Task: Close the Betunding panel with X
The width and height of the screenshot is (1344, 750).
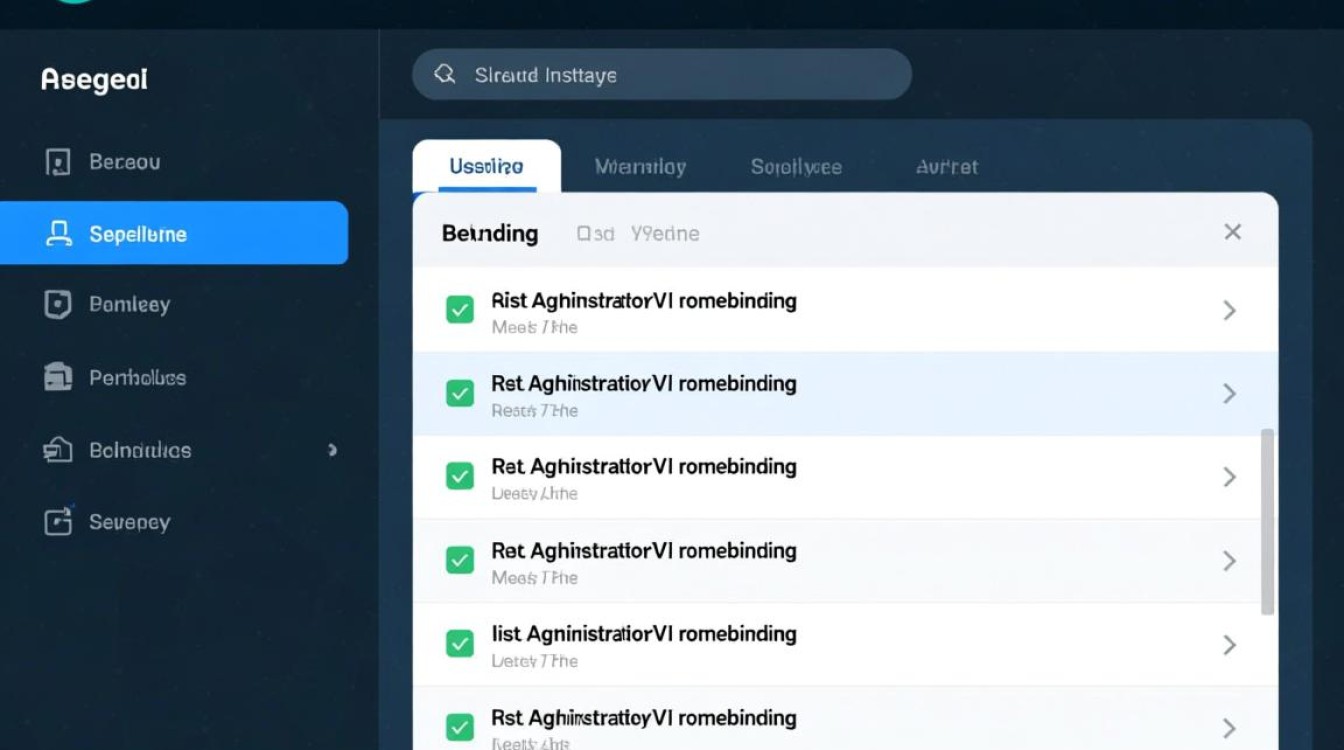Action: coord(1232,232)
